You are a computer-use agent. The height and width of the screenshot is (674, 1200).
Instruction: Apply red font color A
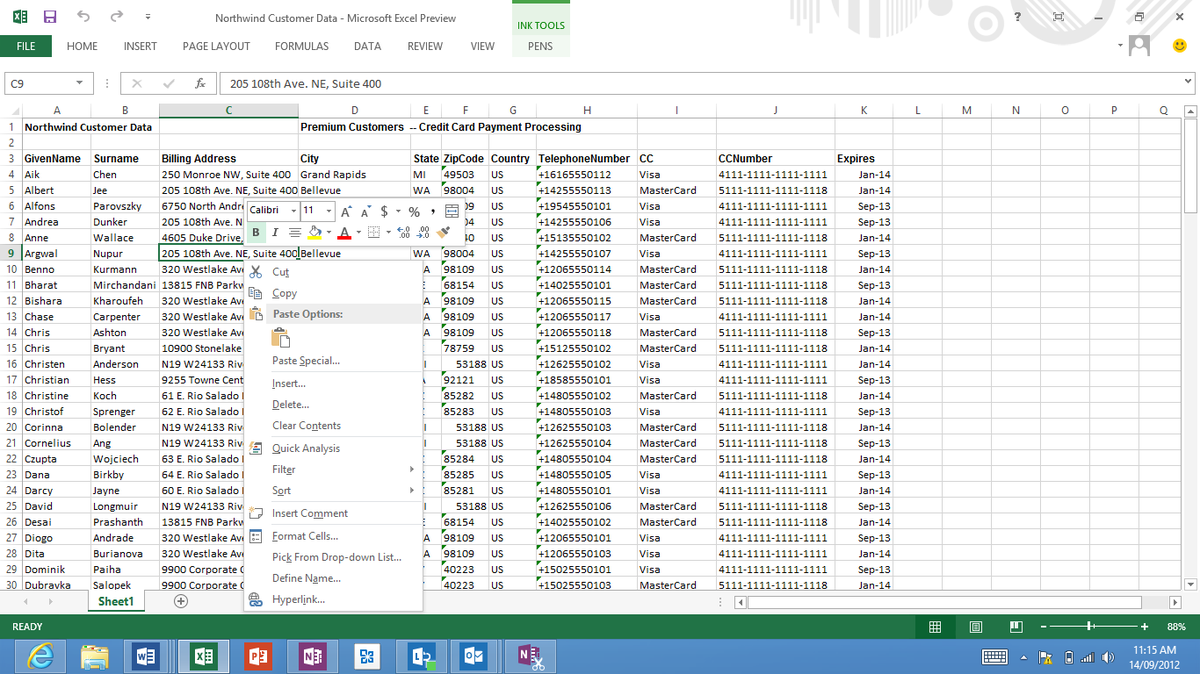(x=344, y=232)
